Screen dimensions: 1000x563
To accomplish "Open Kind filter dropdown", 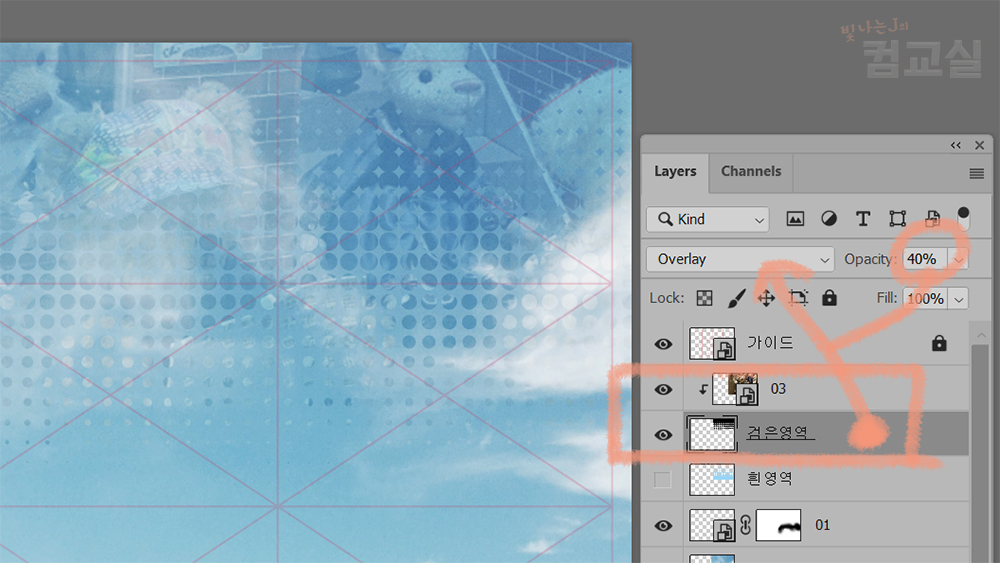I will [x=707, y=219].
